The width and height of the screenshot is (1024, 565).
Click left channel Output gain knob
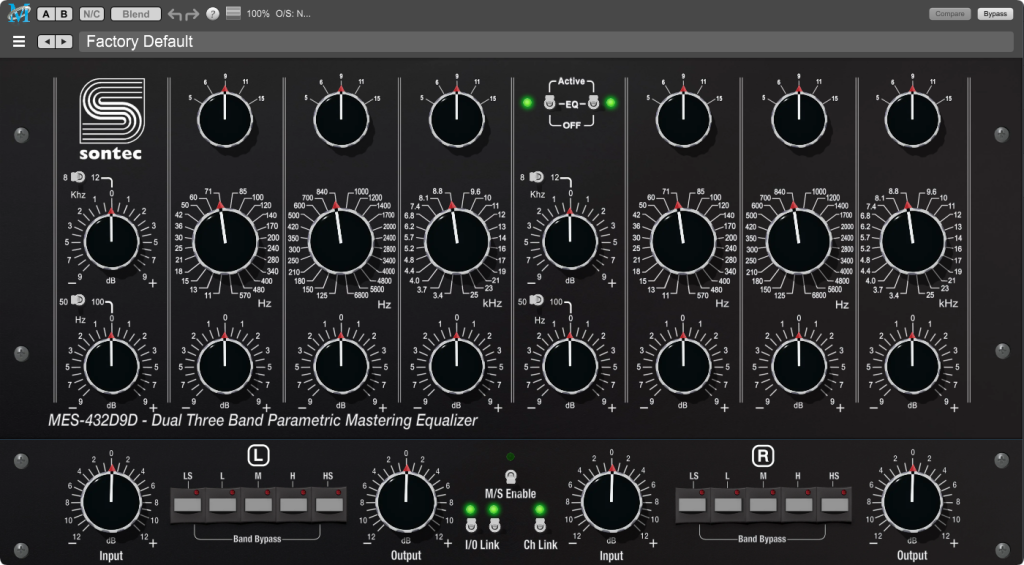[406, 502]
